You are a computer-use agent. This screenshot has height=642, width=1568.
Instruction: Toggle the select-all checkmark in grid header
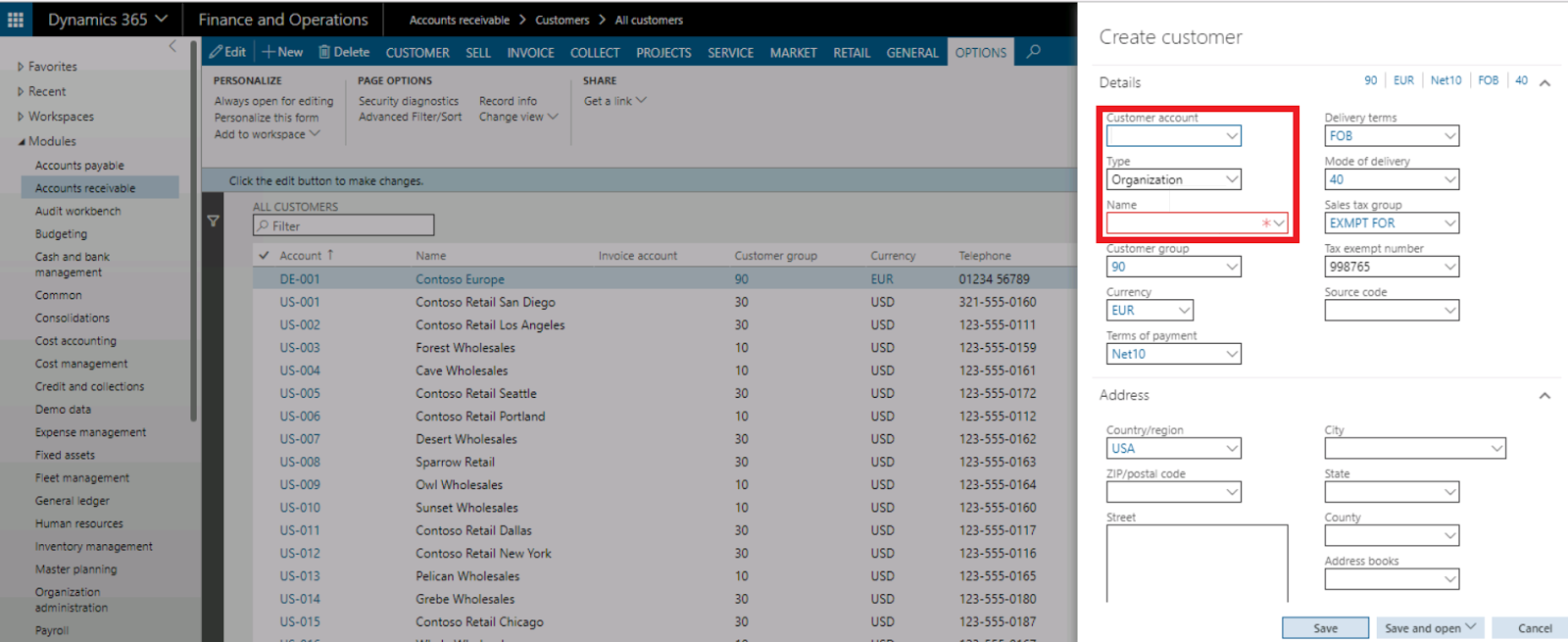click(264, 255)
